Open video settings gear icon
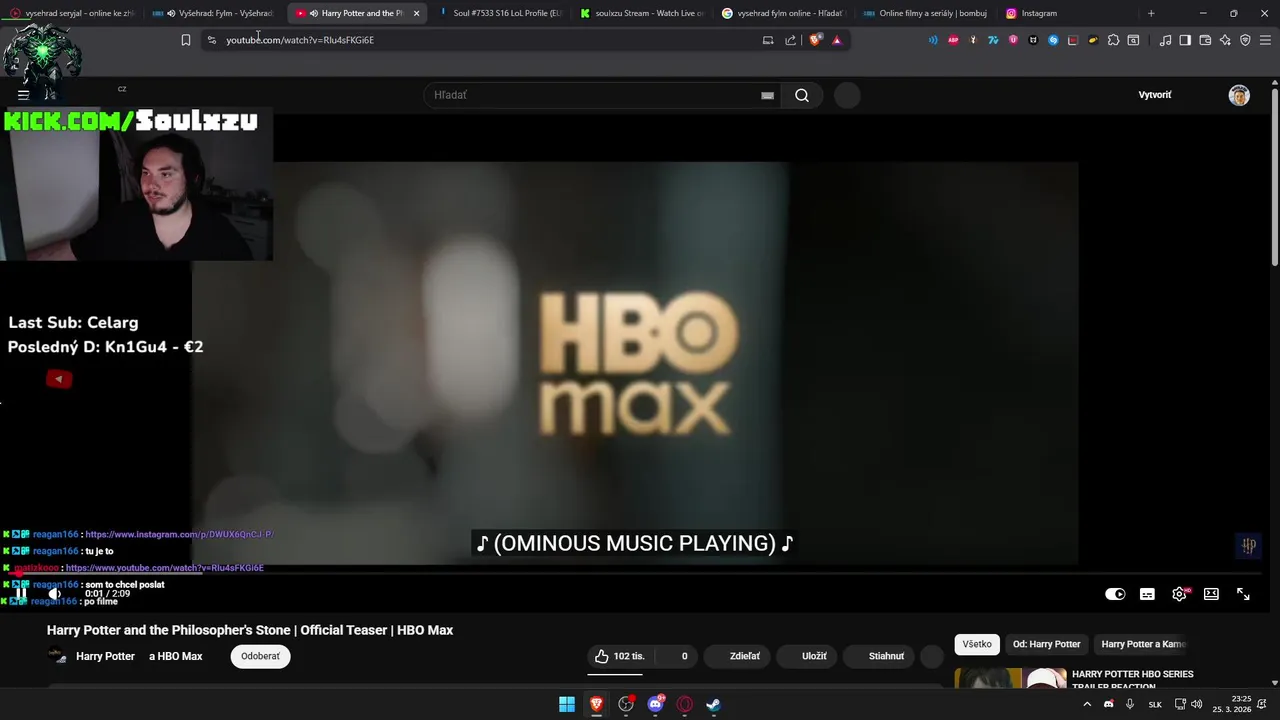 click(x=1179, y=594)
